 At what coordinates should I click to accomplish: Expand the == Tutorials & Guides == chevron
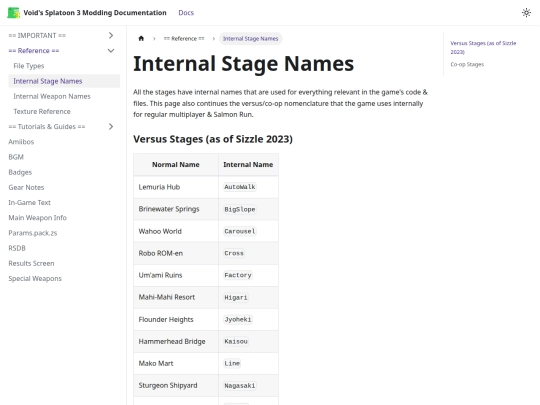pos(111,126)
